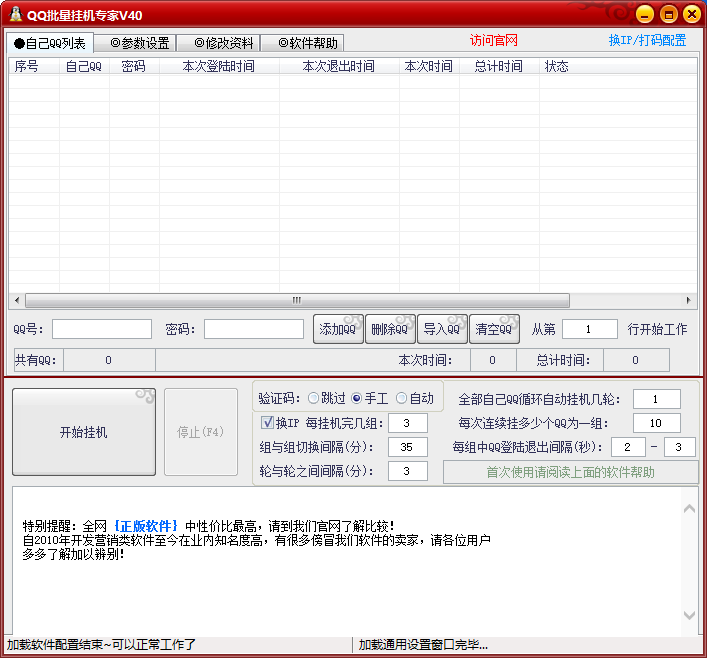This screenshot has width=707, height=658.
Task: Click the 导入QQ button
Action: click(x=441, y=329)
